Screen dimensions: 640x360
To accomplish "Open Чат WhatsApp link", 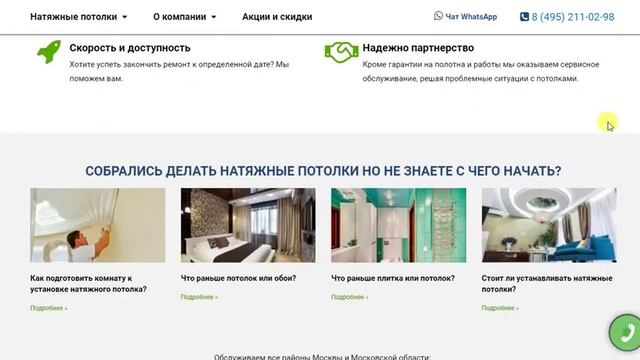I will [465, 16].
